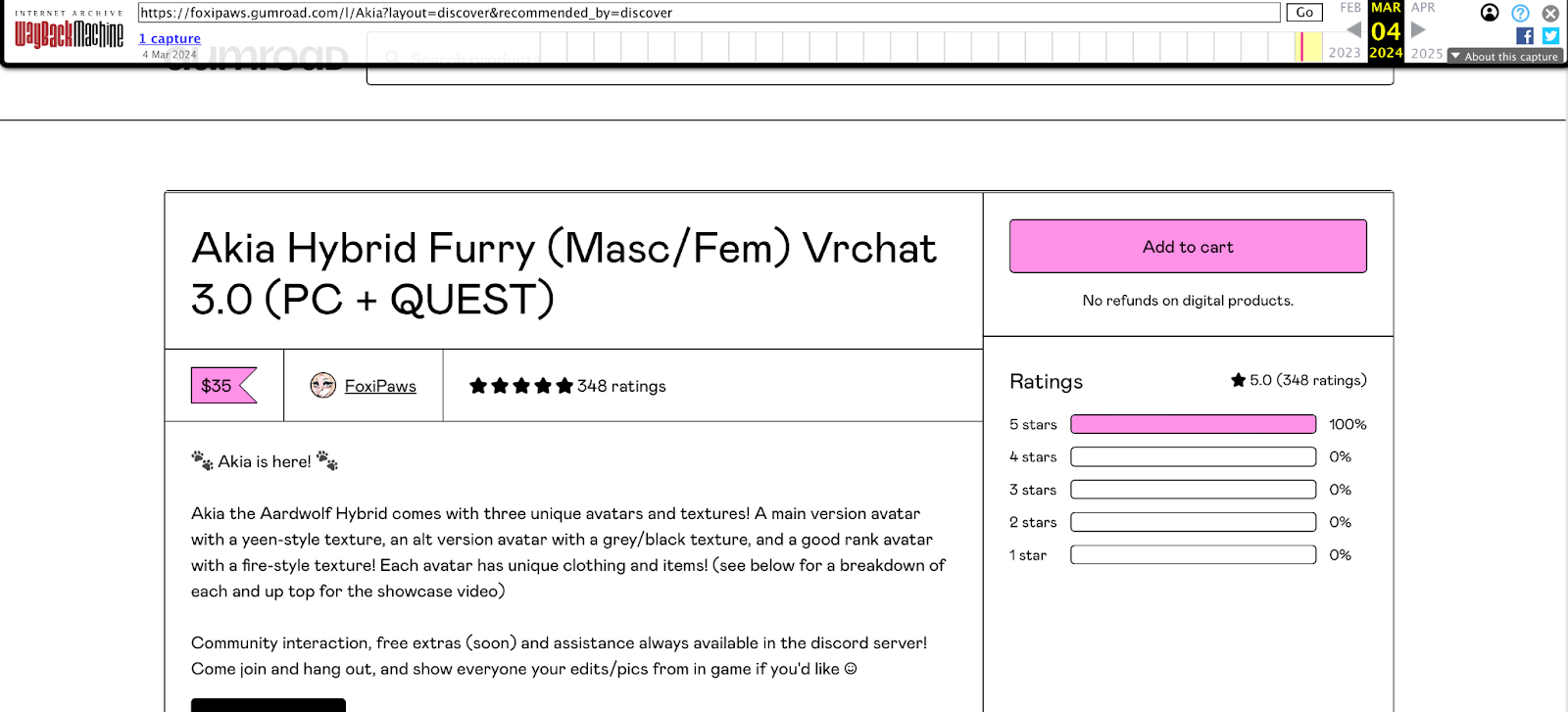Click the 1 star rating bar
Image resolution: width=1568 pixels, height=712 pixels.
point(1193,554)
